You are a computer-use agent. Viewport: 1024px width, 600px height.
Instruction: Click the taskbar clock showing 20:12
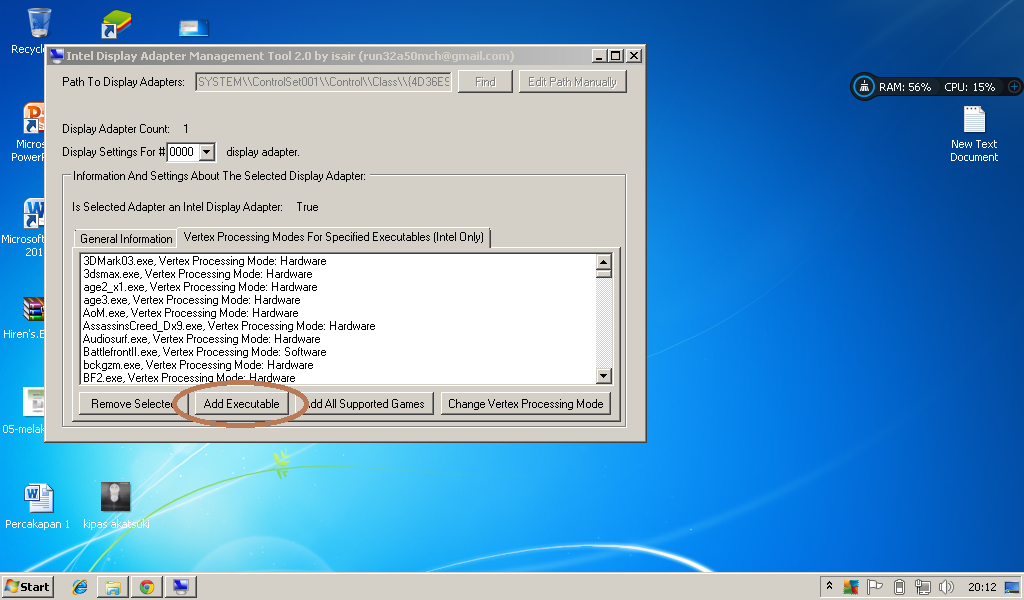[982, 587]
